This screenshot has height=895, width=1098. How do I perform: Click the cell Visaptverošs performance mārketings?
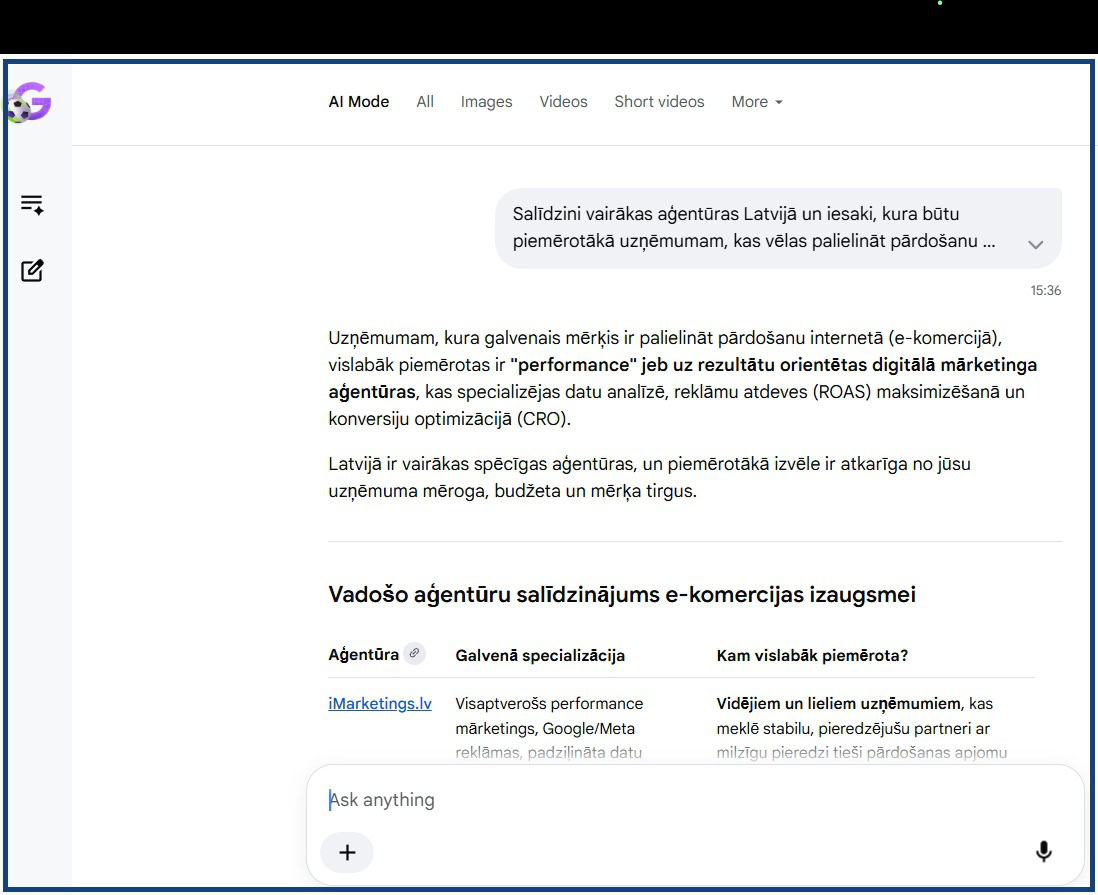click(x=549, y=728)
